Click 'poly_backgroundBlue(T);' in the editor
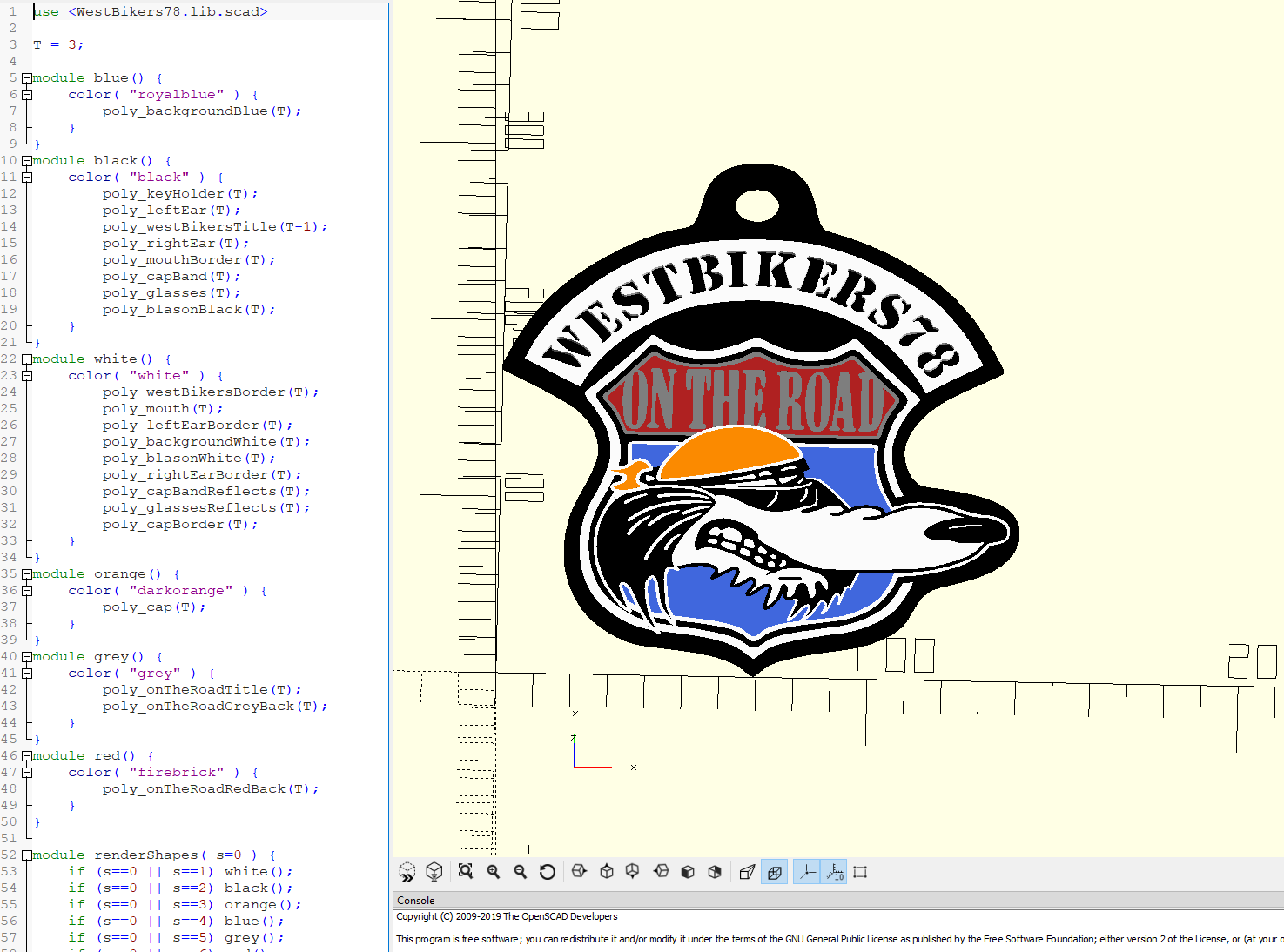This screenshot has width=1284, height=952. pos(202,111)
